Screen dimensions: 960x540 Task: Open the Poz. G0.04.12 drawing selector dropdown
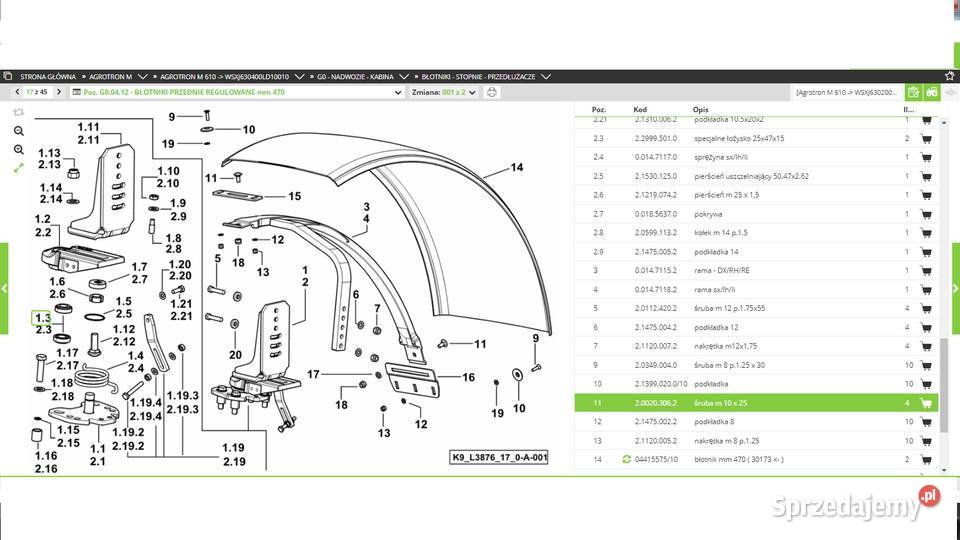398,92
